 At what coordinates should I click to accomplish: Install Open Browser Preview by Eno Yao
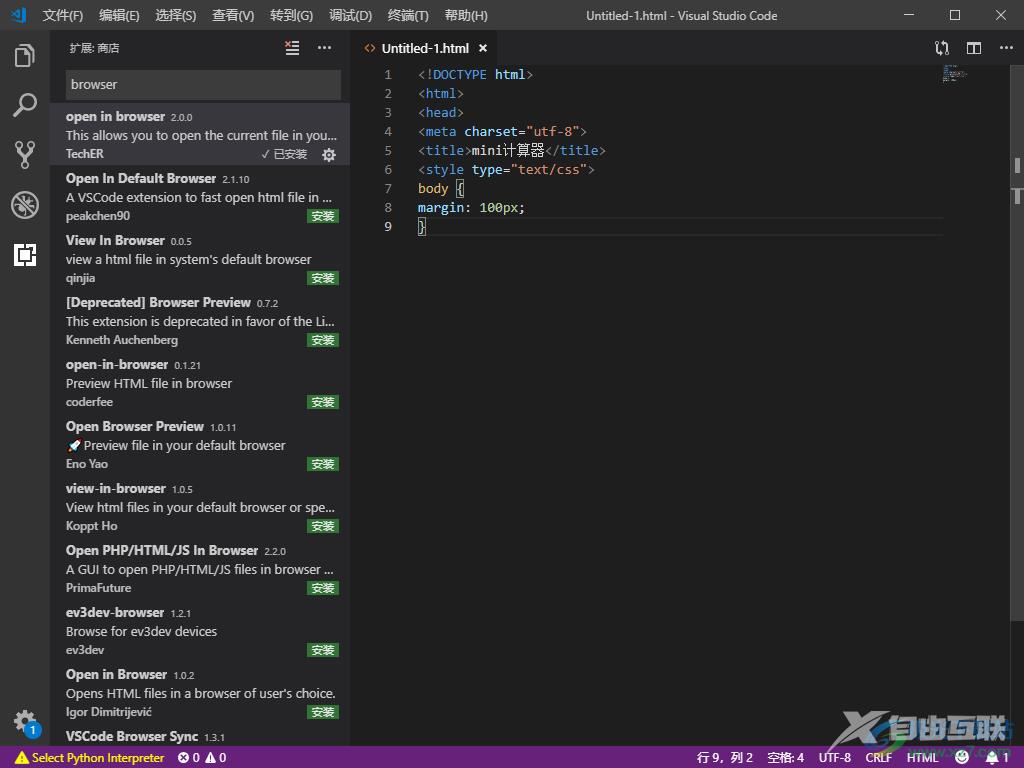[323, 464]
